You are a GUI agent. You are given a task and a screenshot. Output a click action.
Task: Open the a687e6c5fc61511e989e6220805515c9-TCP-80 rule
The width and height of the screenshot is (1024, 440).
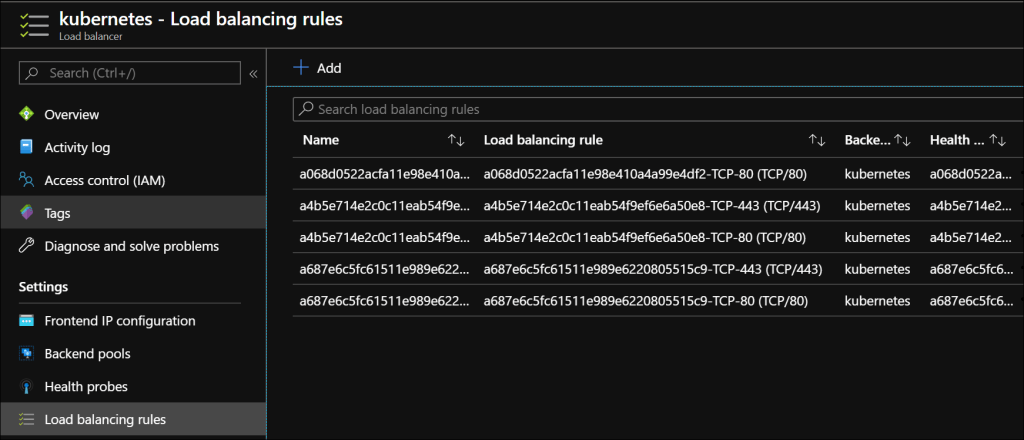pos(645,302)
